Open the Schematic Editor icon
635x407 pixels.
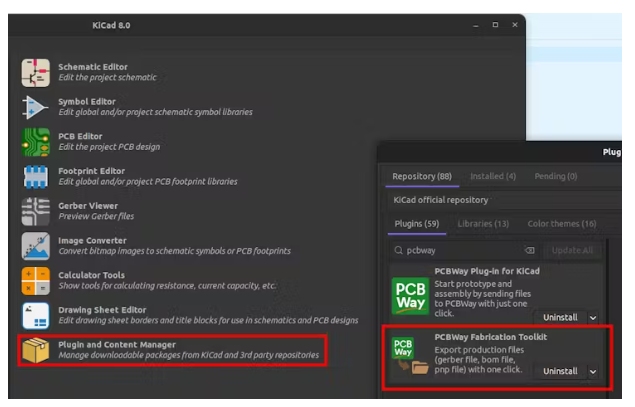click(x=36, y=73)
